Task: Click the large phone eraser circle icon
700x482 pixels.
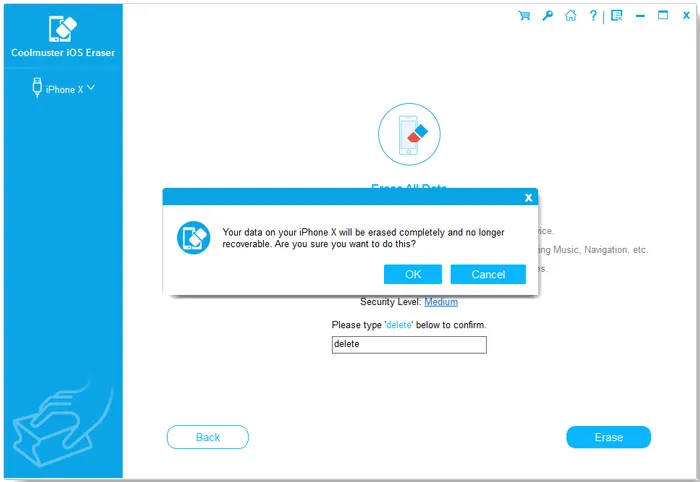Action: (x=409, y=134)
